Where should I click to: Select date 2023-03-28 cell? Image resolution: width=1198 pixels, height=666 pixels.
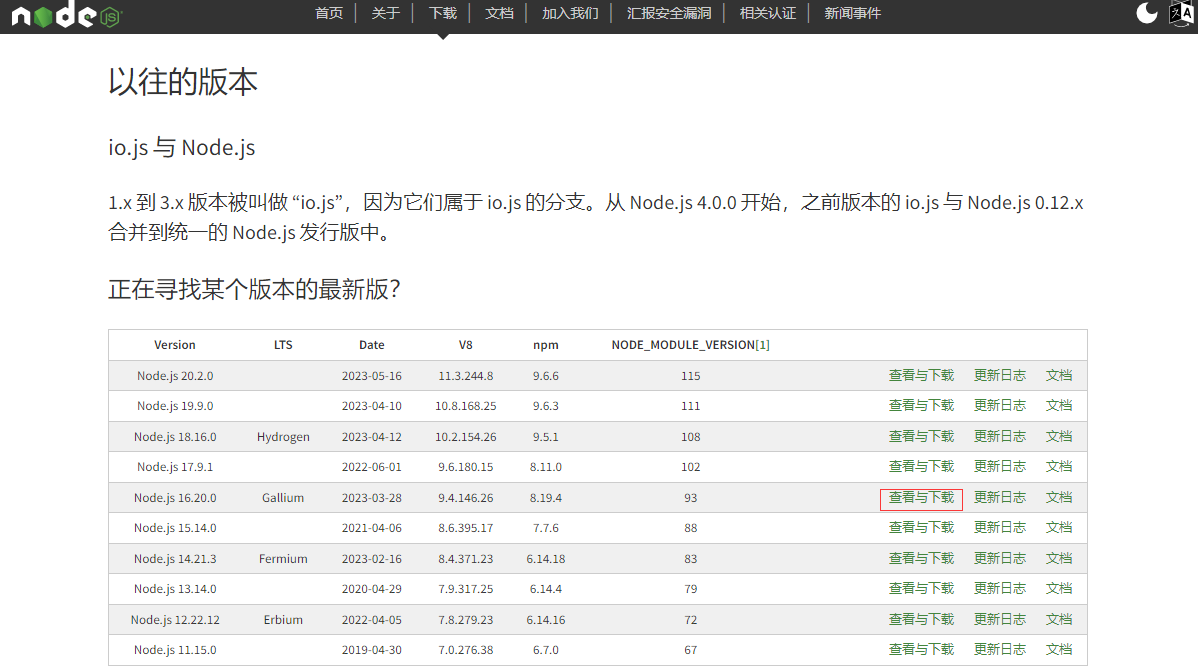click(371, 498)
